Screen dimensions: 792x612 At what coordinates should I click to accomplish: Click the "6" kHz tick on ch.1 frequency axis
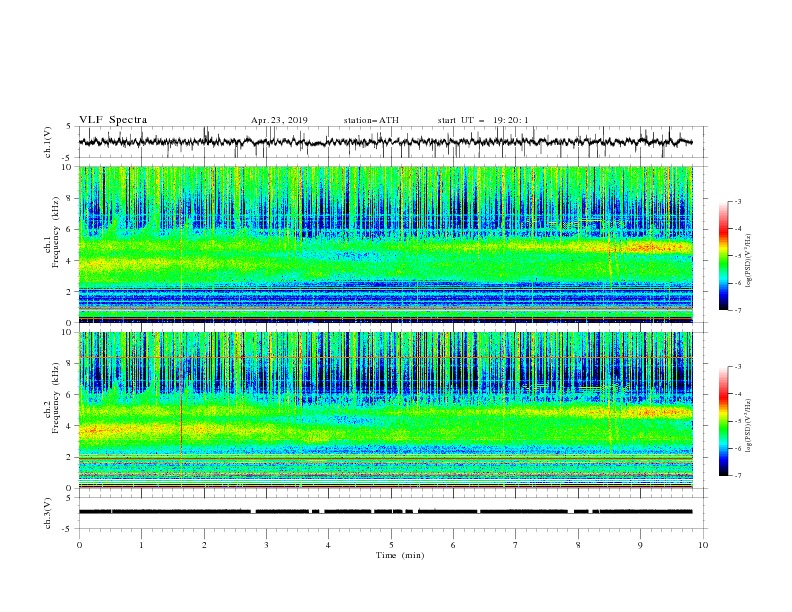click(71, 229)
